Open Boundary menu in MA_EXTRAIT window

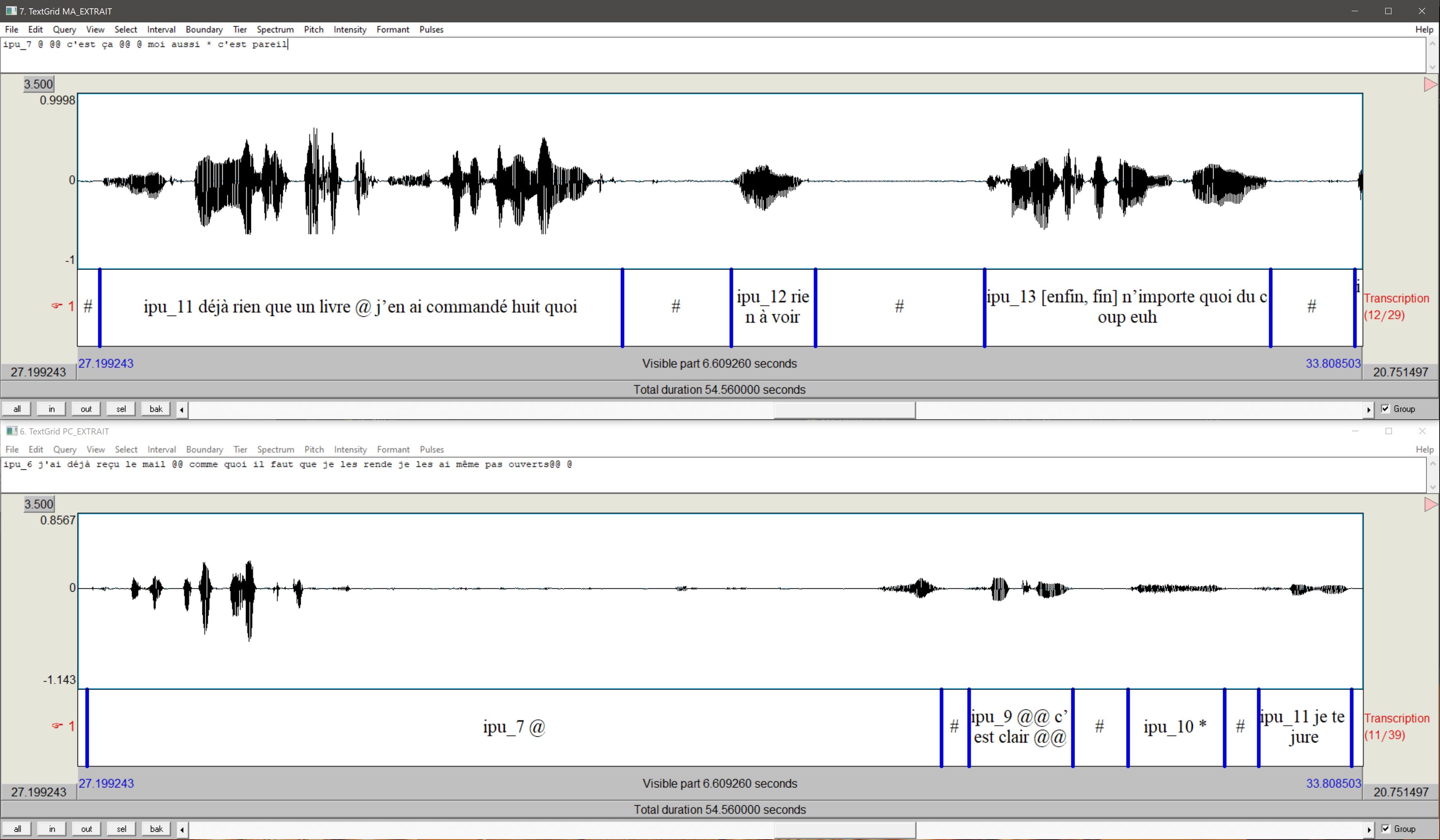204,29
